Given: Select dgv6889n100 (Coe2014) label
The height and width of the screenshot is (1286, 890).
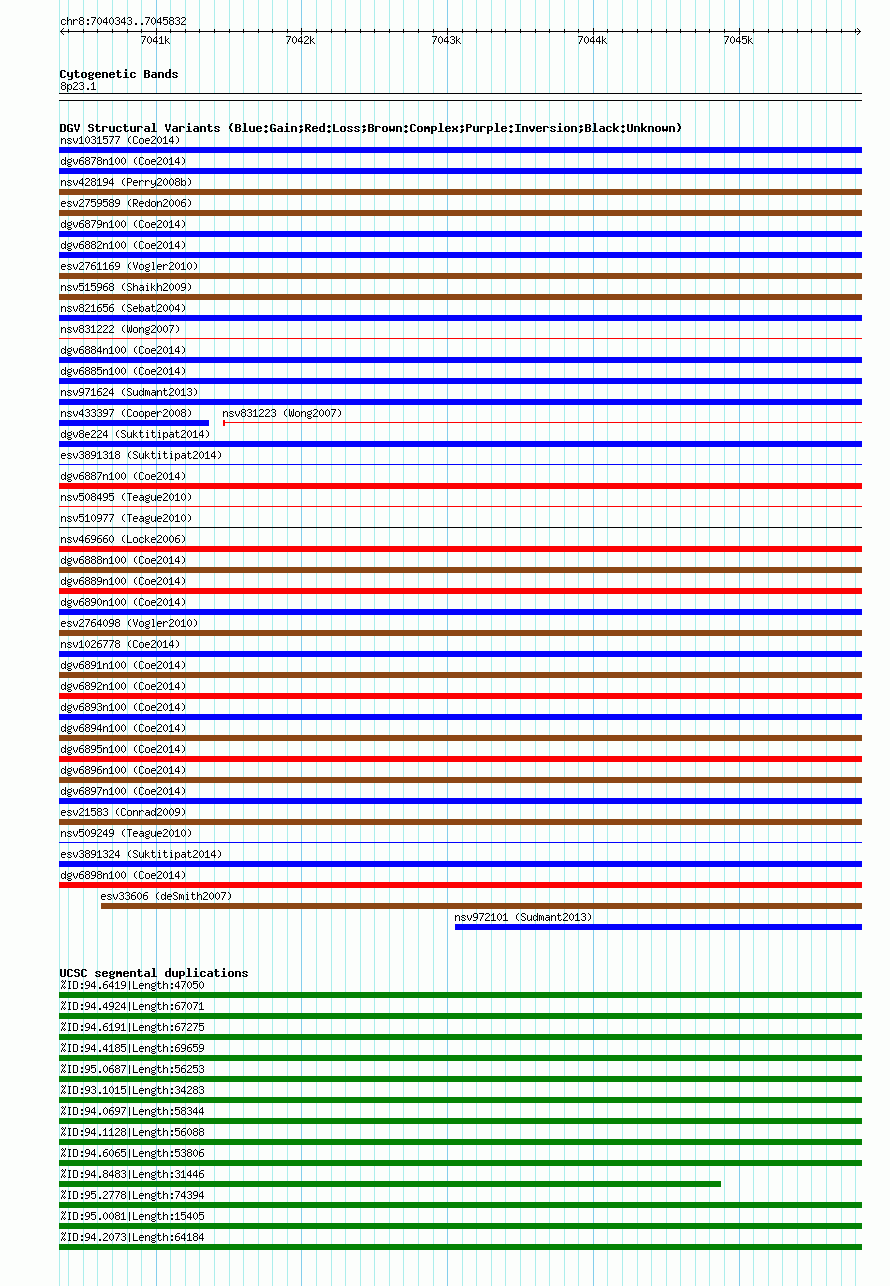Looking at the screenshot, I should tap(123, 581).
